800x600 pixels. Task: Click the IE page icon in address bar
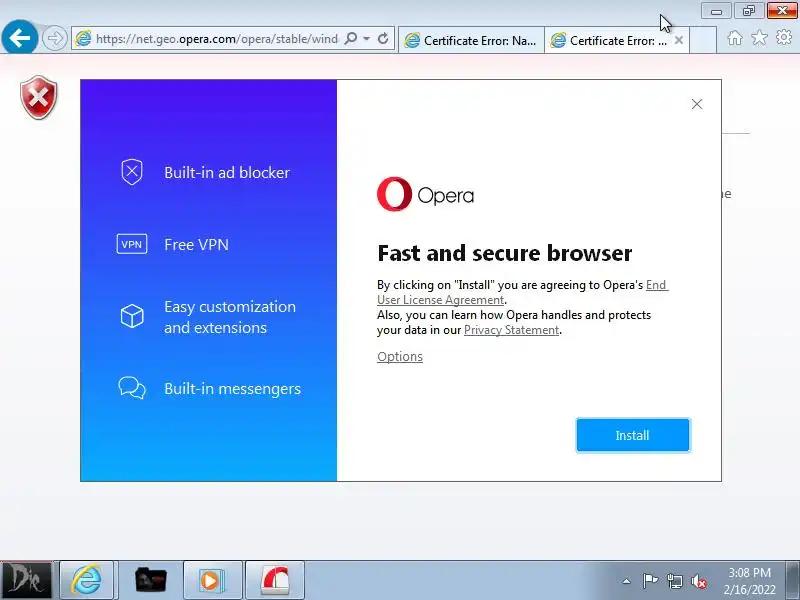click(83, 38)
